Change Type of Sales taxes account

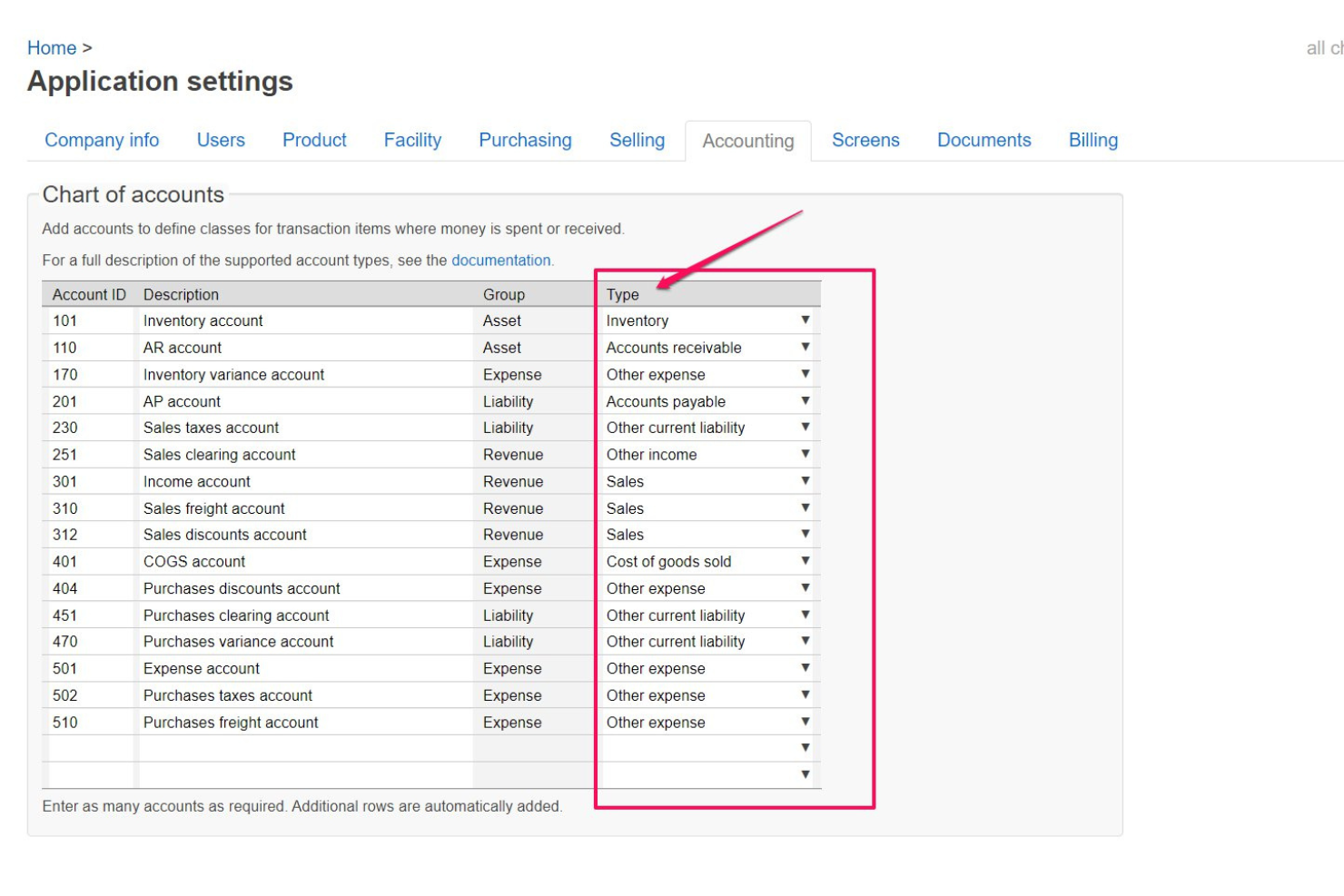[x=708, y=428]
